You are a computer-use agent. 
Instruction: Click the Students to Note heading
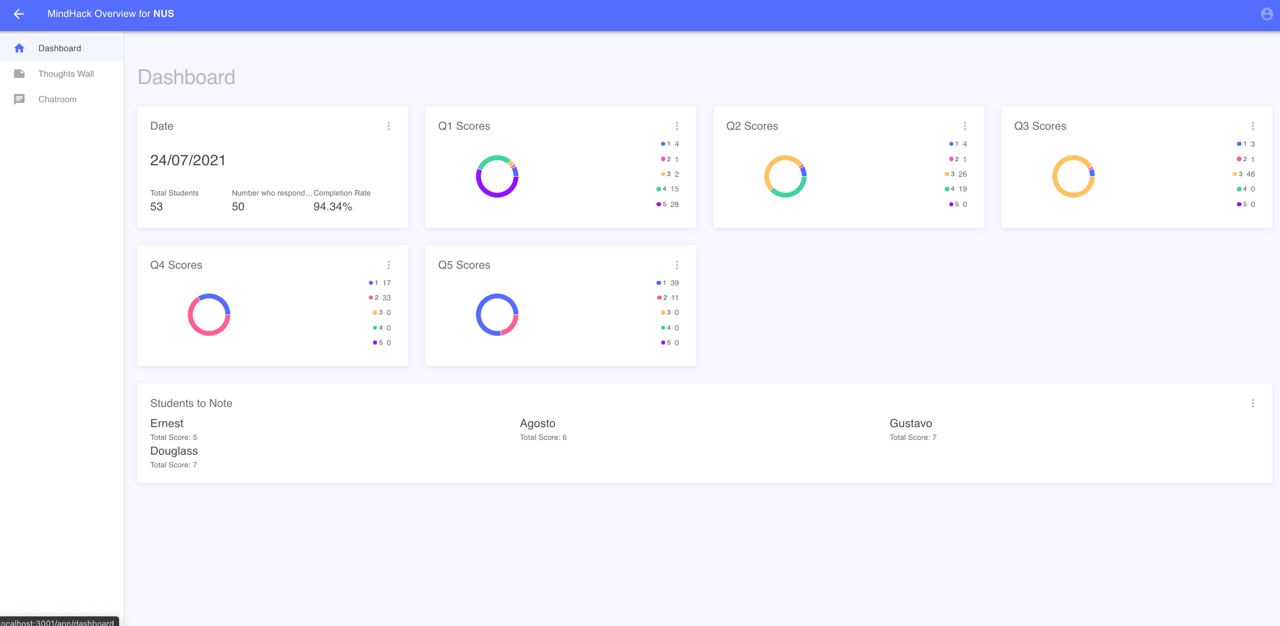191,403
